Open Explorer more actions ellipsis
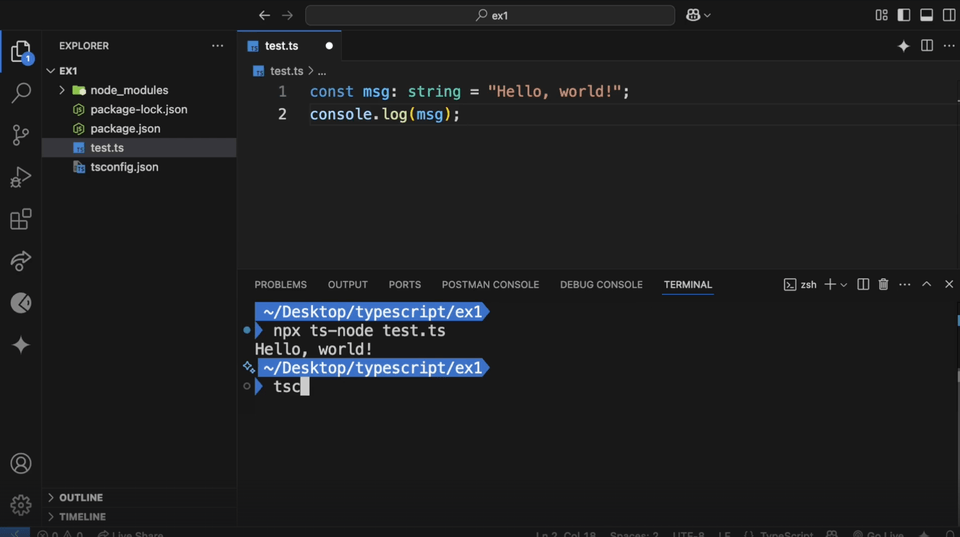Screen dimensions: 960x537 [x=217, y=46]
